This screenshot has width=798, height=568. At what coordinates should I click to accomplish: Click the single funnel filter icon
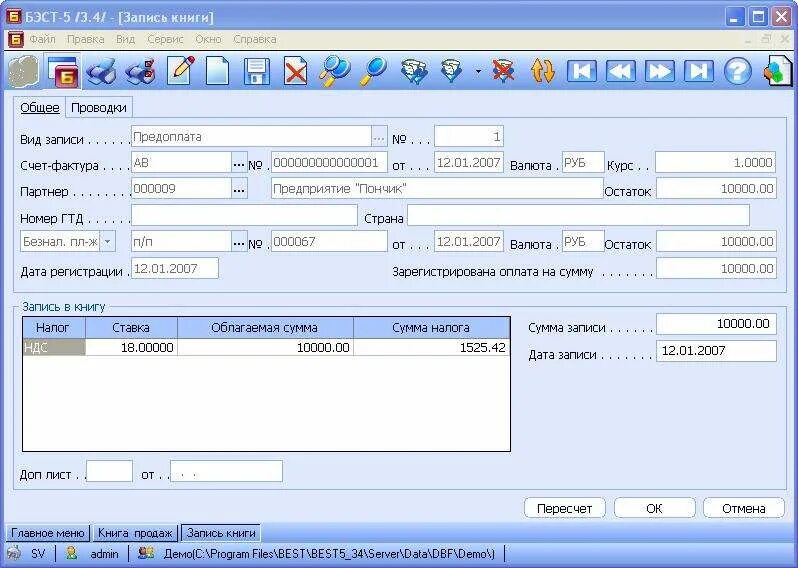pos(451,71)
